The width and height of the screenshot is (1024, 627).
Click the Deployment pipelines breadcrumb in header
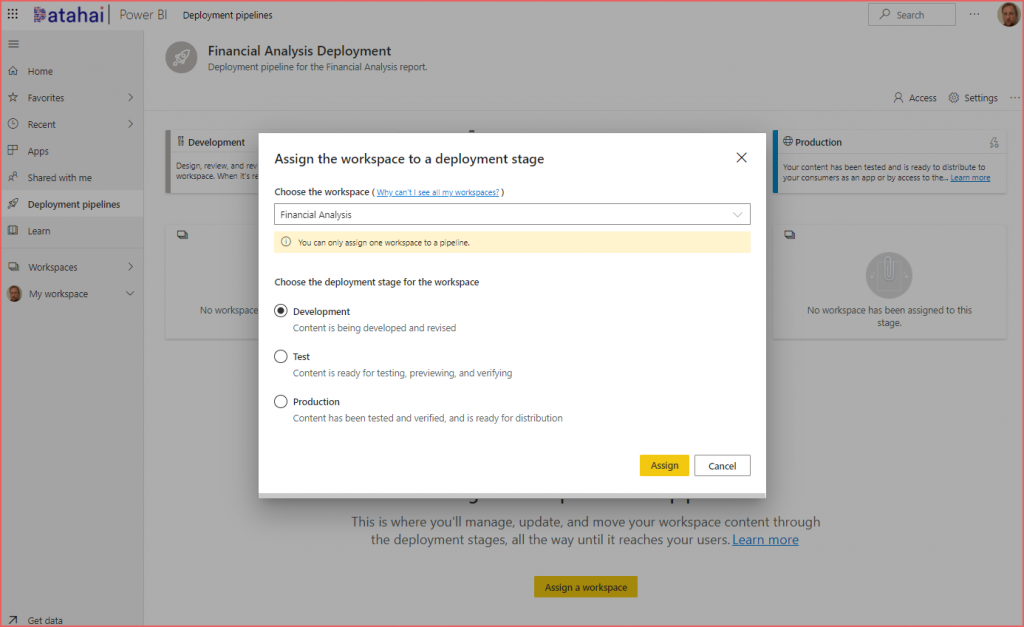coord(227,15)
